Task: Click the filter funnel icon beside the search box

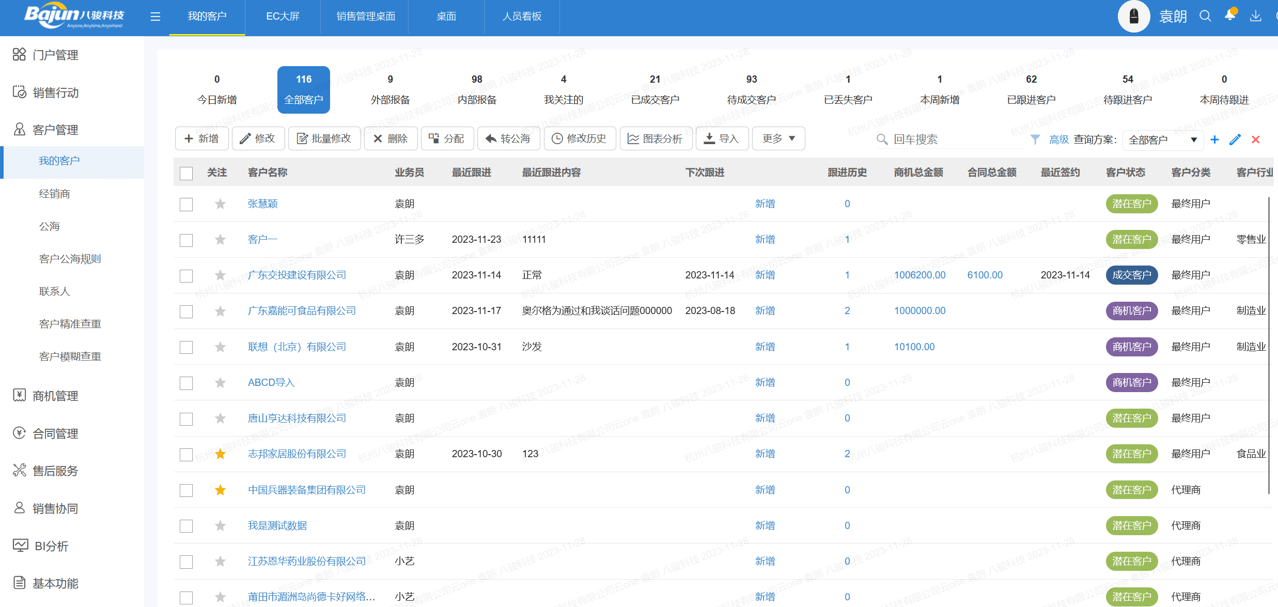Action: point(1035,139)
